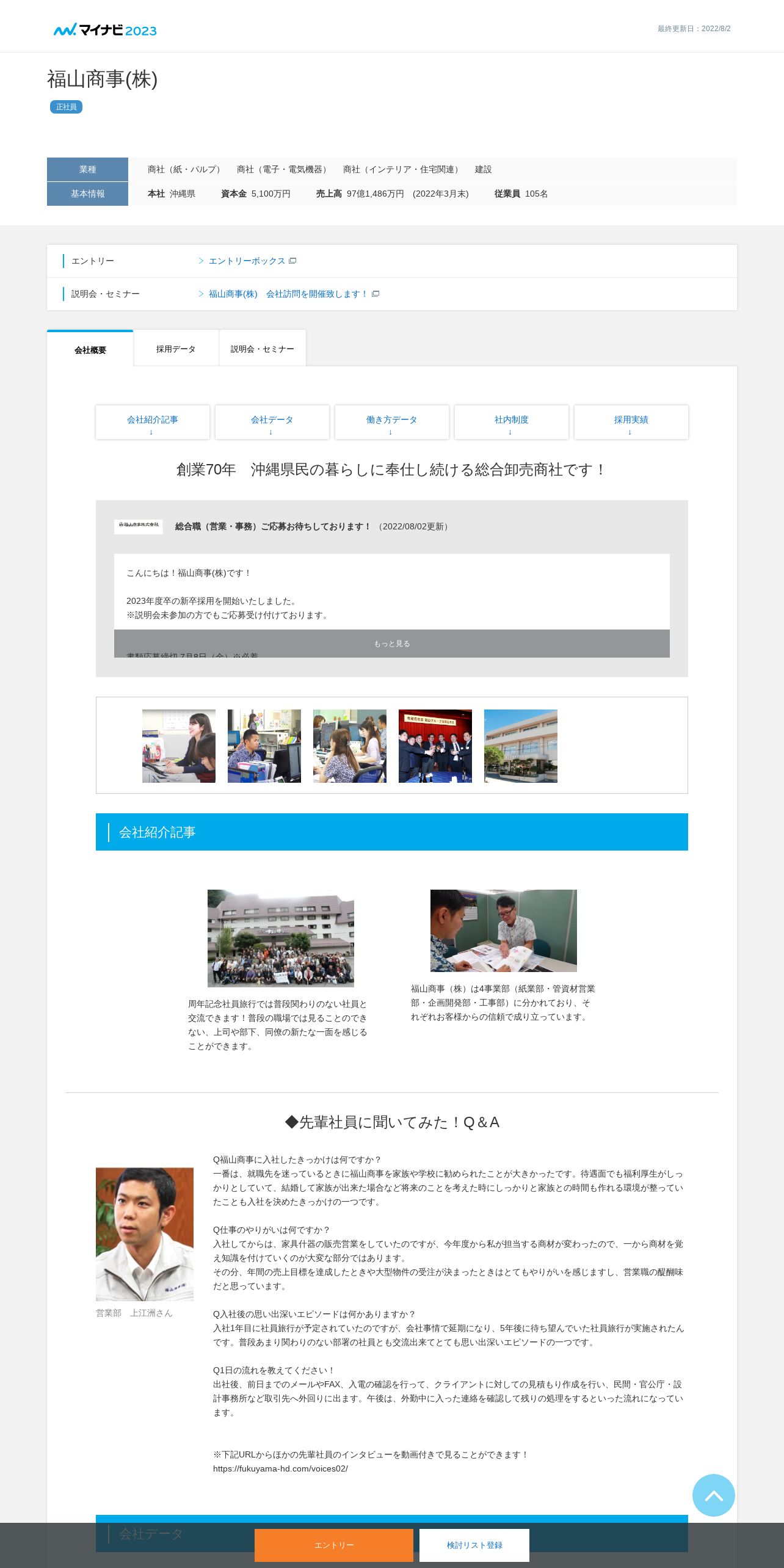Click 検討リスト登録 button

(x=474, y=1545)
